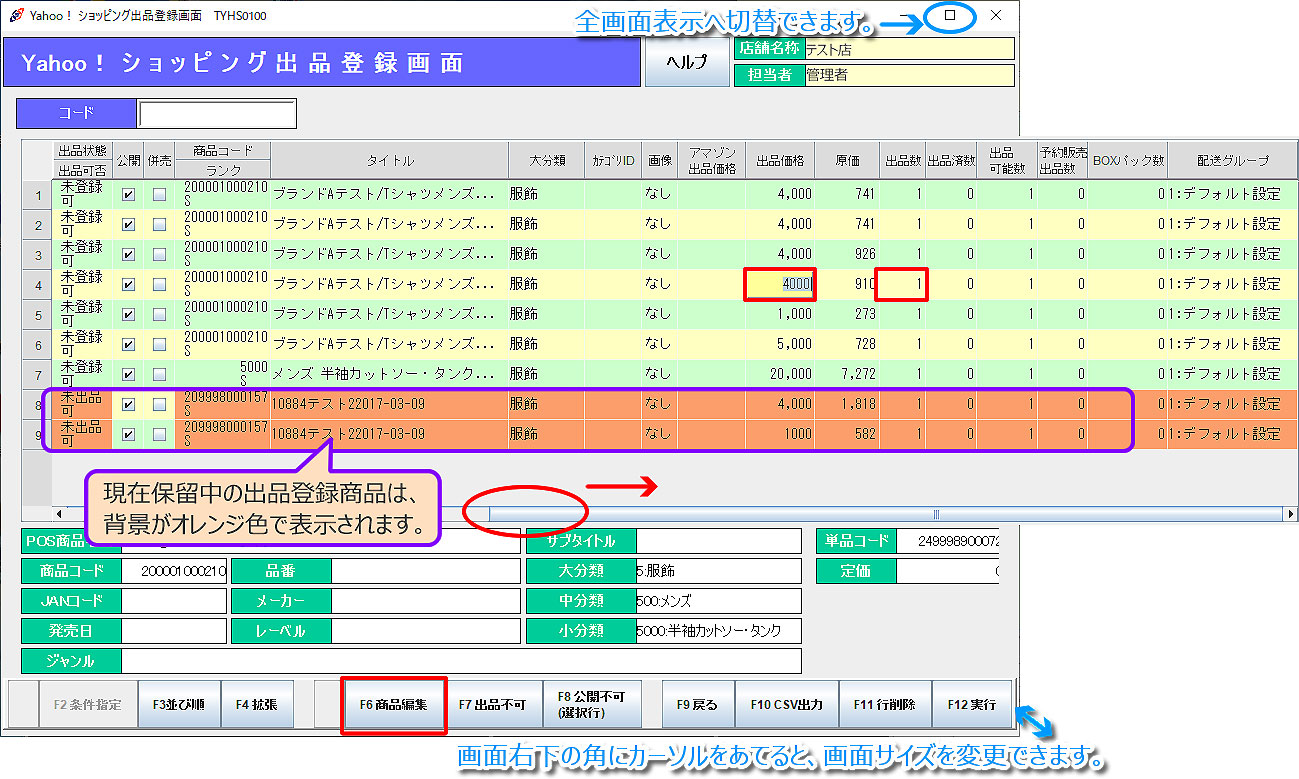Click the コード input field
Screen dimensions: 1299x779
tap(217, 114)
